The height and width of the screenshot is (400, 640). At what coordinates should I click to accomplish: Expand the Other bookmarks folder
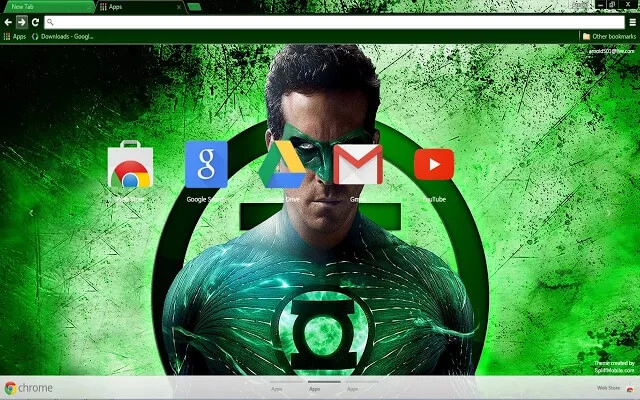coord(609,36)
